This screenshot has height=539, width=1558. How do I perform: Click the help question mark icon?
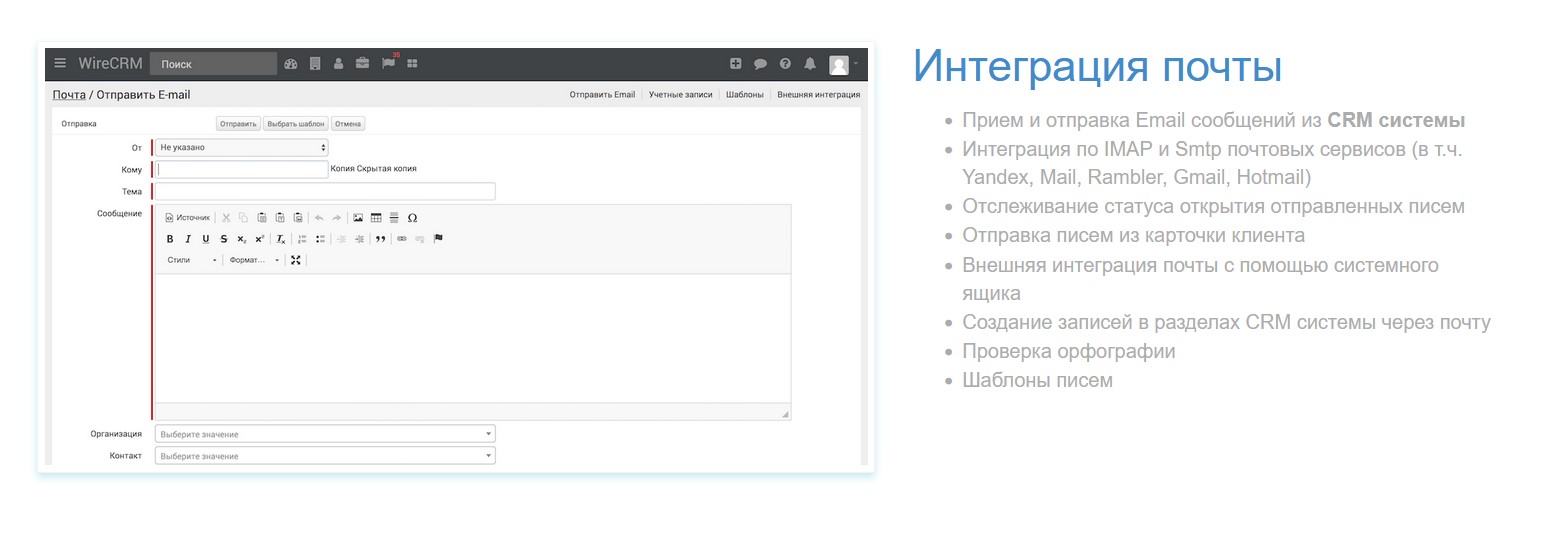(x=785, y=64)
